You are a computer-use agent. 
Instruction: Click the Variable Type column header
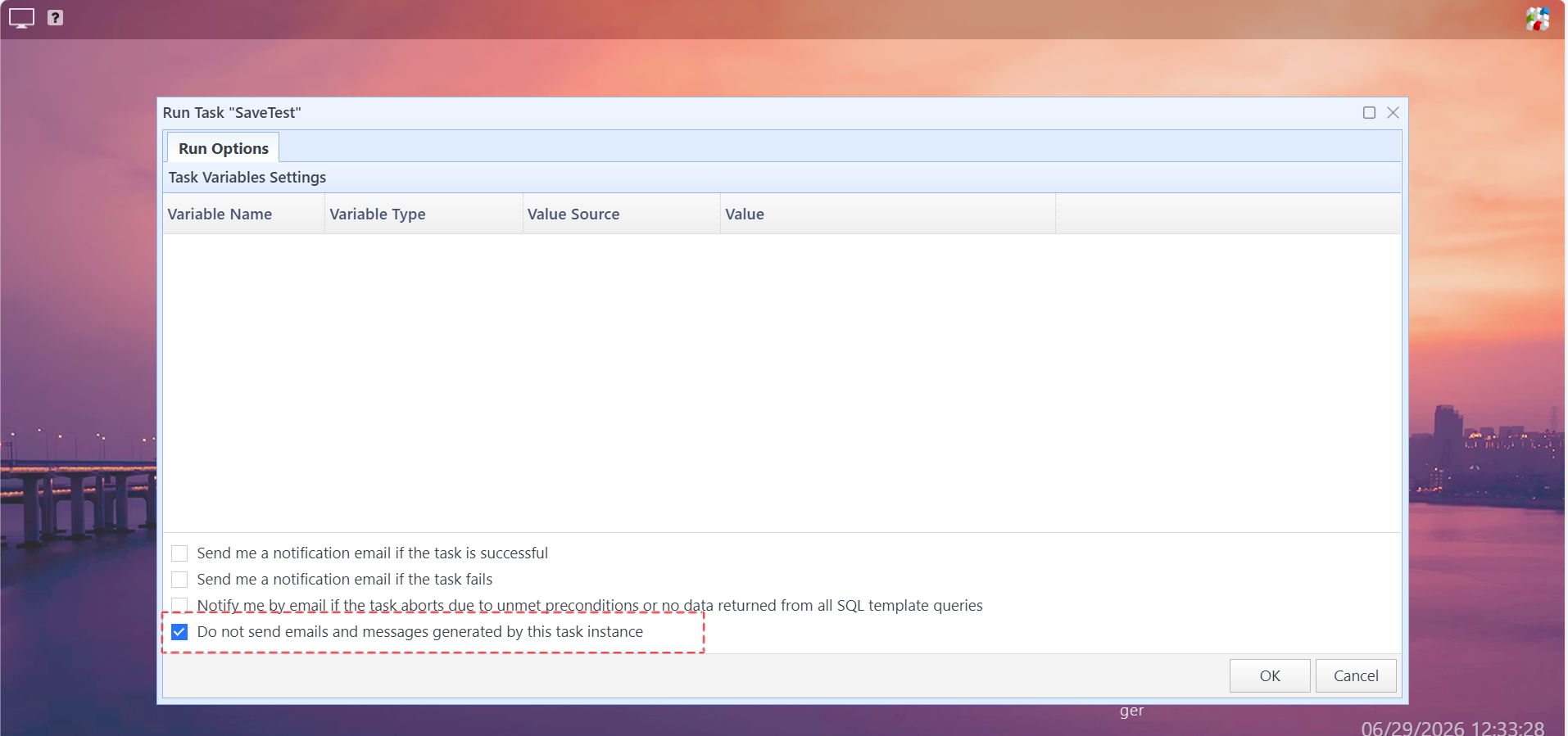(424, 214)
